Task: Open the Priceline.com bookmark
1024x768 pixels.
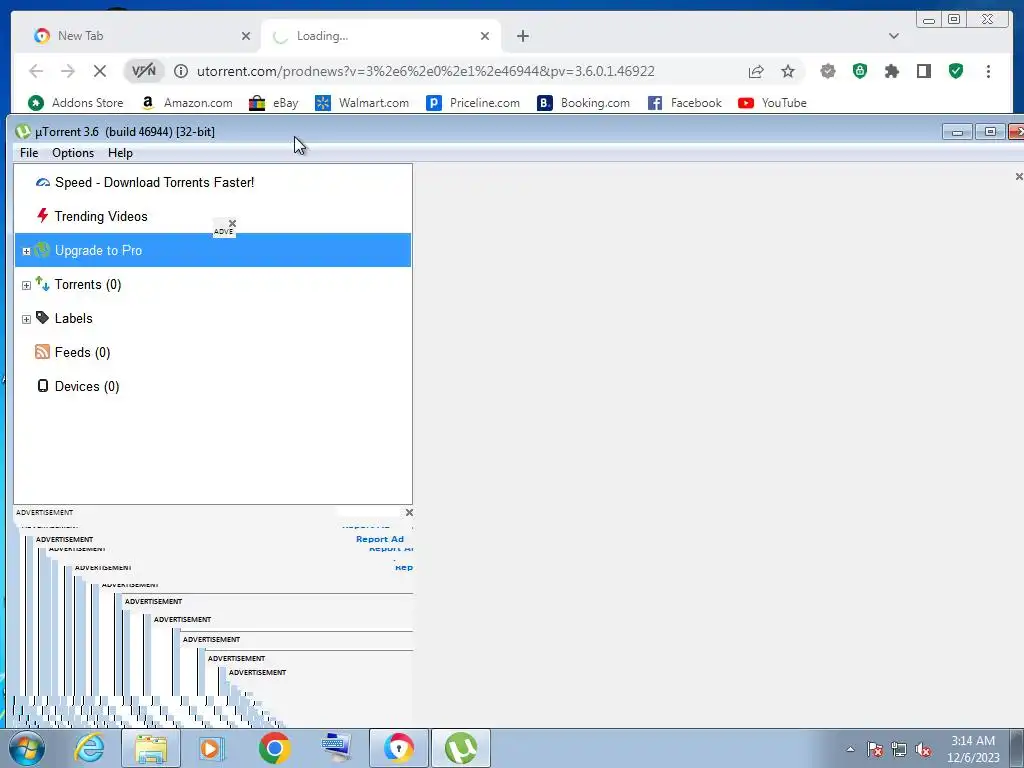Action: 473,103
